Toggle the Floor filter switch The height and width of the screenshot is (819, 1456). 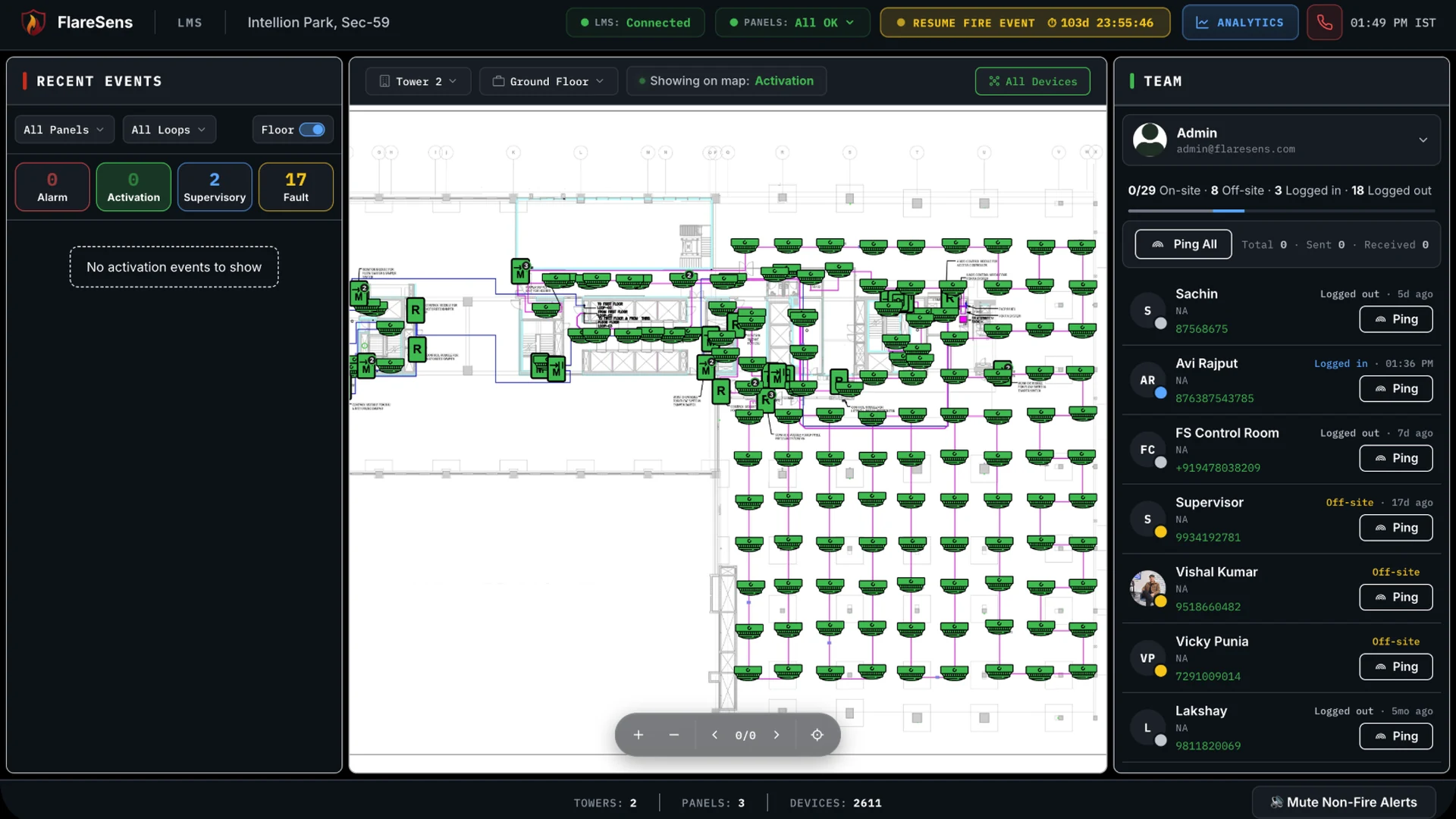pyautogui.click(x=312, y=130)
